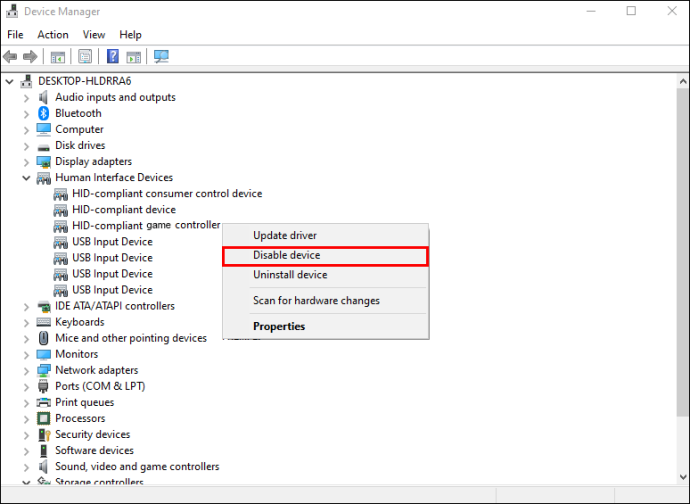
Task: Click the Software devices icon
Action: (x=43, y=450)
